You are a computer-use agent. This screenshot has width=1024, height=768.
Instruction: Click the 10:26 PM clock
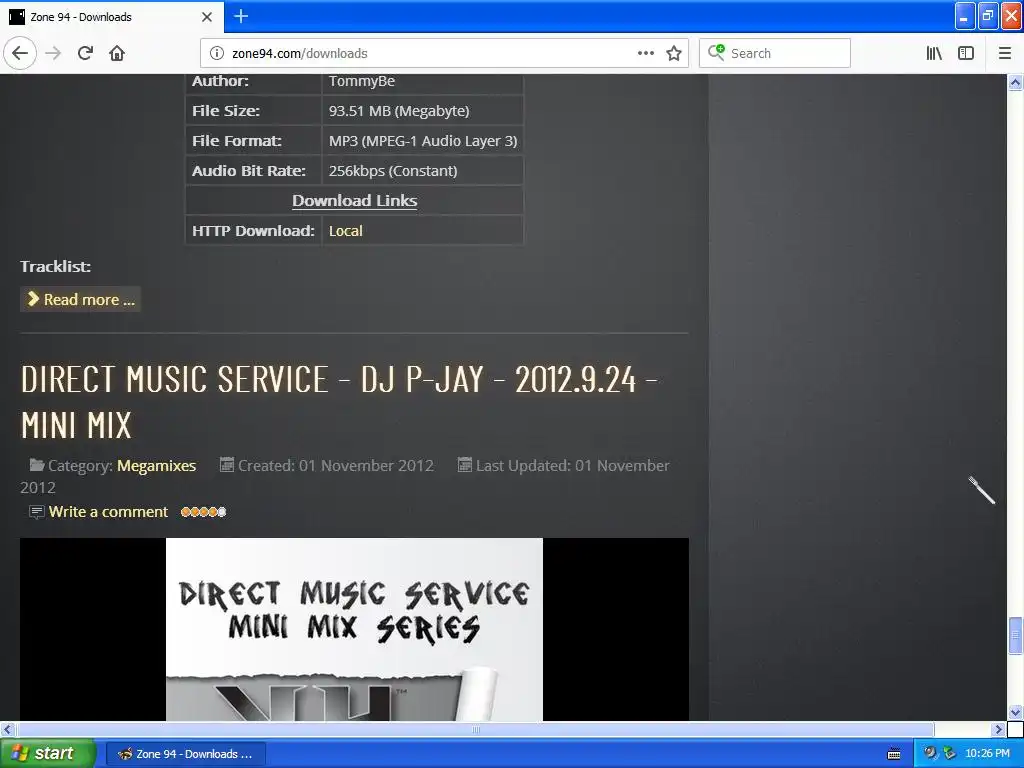tap(987, 753)
